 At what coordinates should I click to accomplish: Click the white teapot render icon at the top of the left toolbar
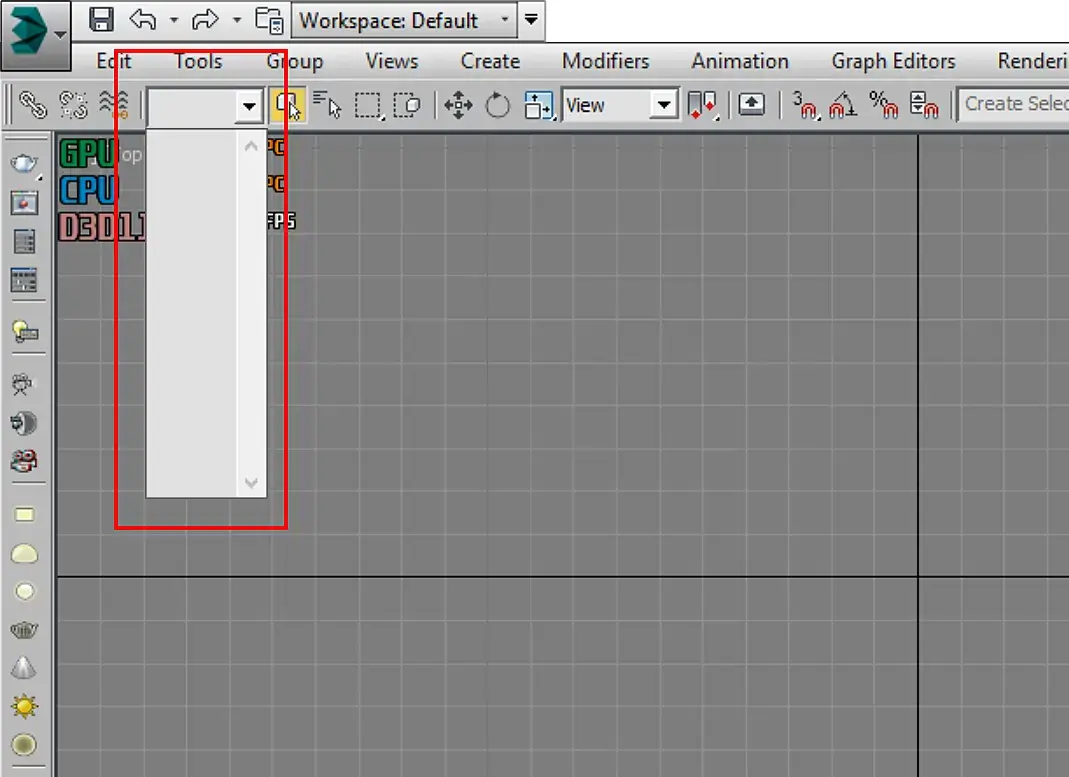[x=24, y=164]
